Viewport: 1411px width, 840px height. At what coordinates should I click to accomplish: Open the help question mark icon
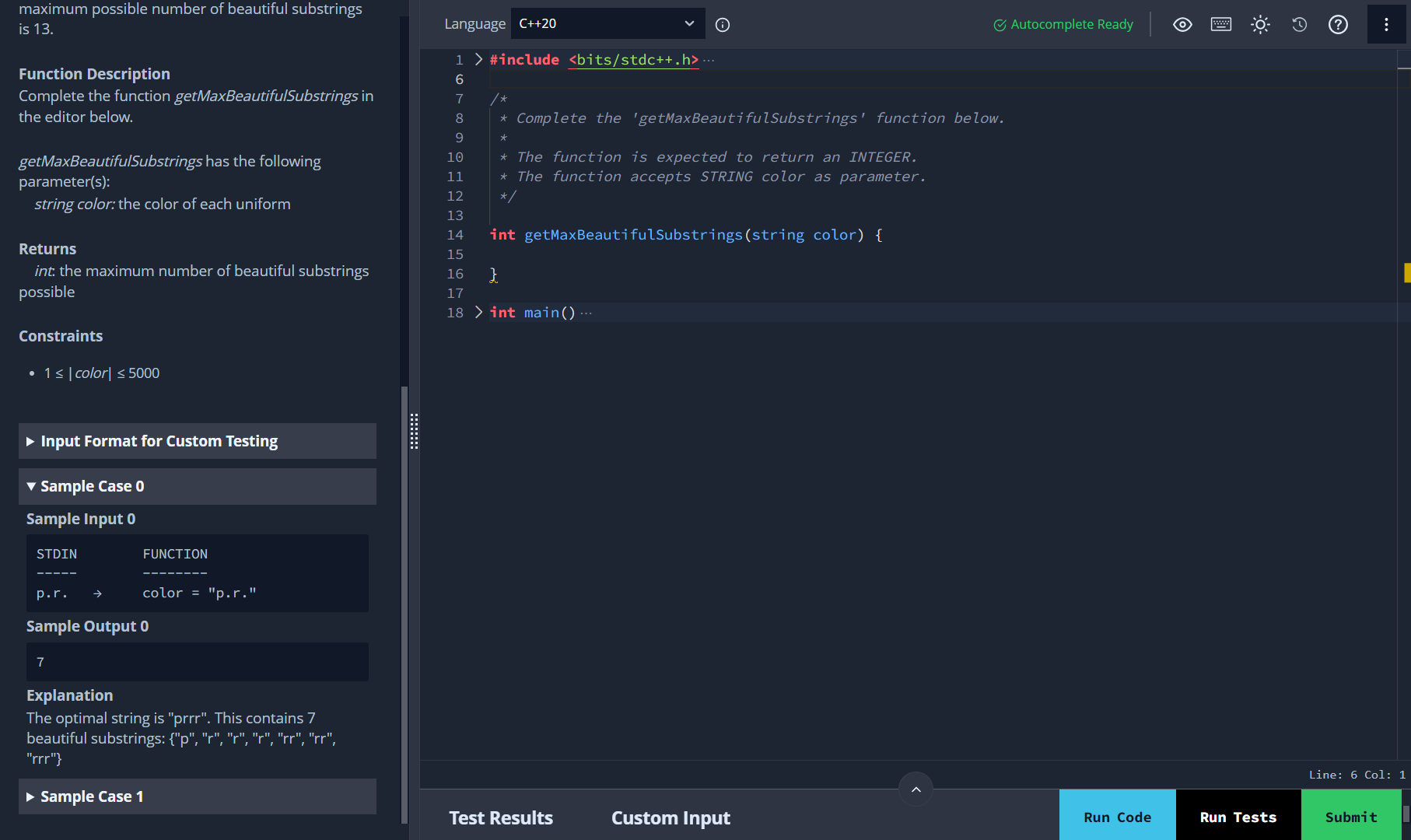(1338, 25)
